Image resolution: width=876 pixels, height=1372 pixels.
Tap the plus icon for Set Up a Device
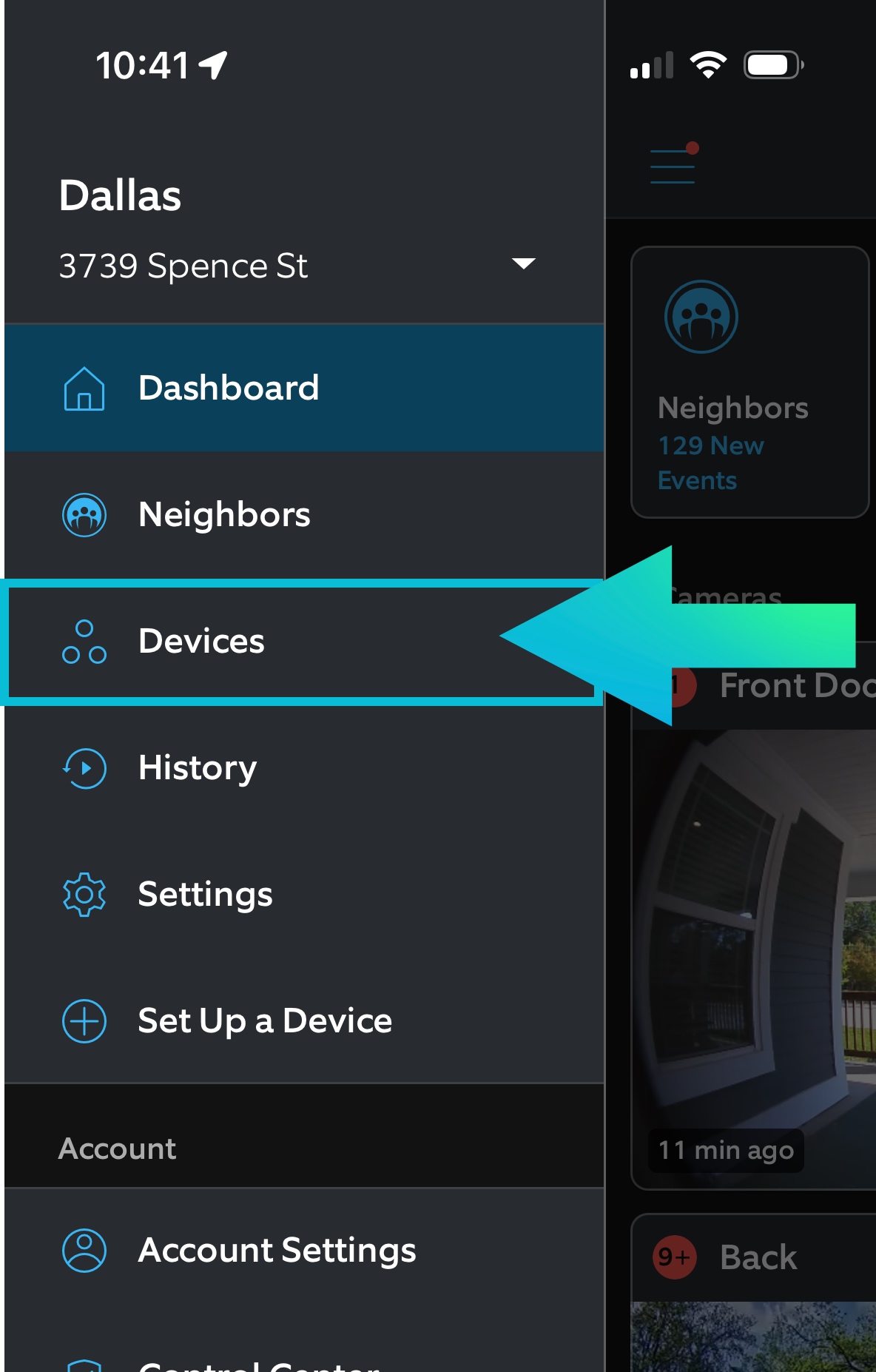coord(84,1021)
